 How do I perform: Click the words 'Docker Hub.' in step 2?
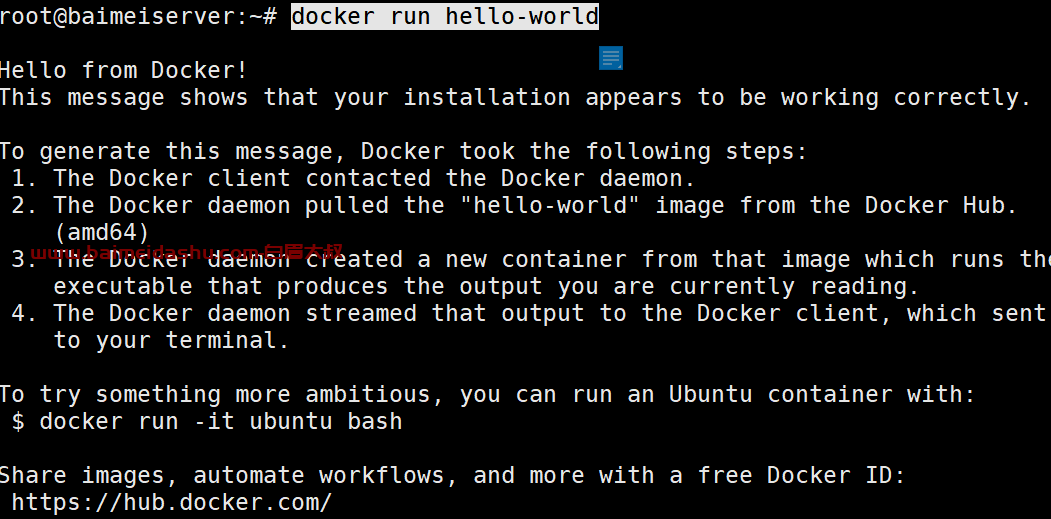click(941, 205)
